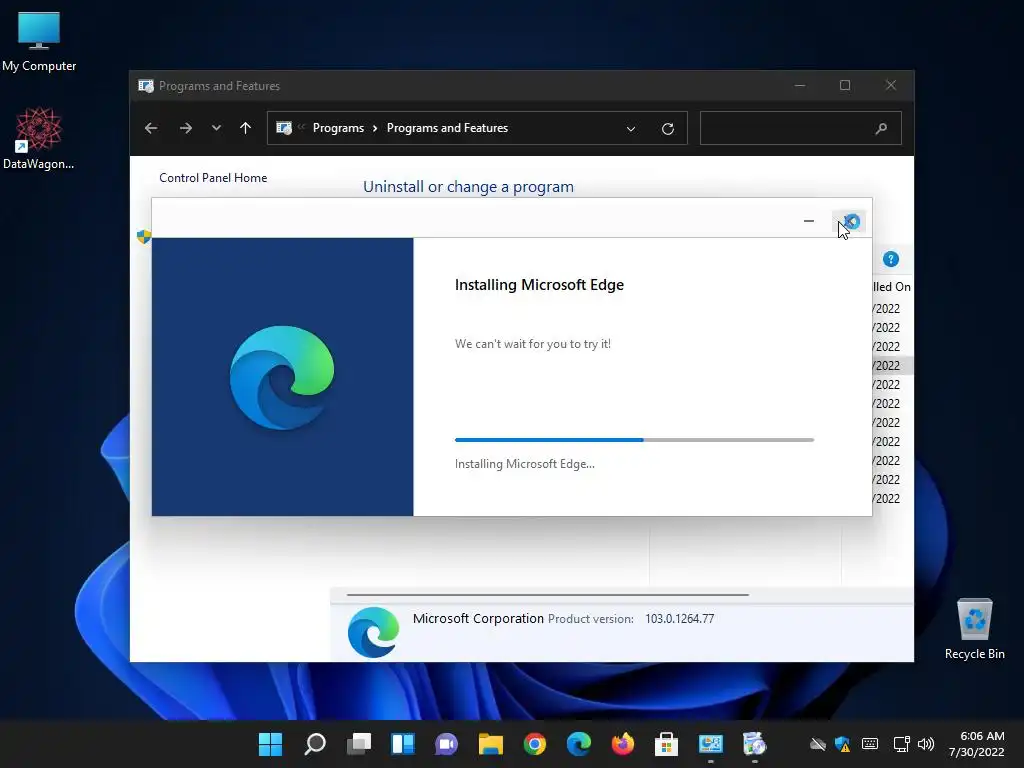The height and width of the screenshot is (768, 1024).
Task: Minimize the Programs and Features window
Action: coord(800,86)
